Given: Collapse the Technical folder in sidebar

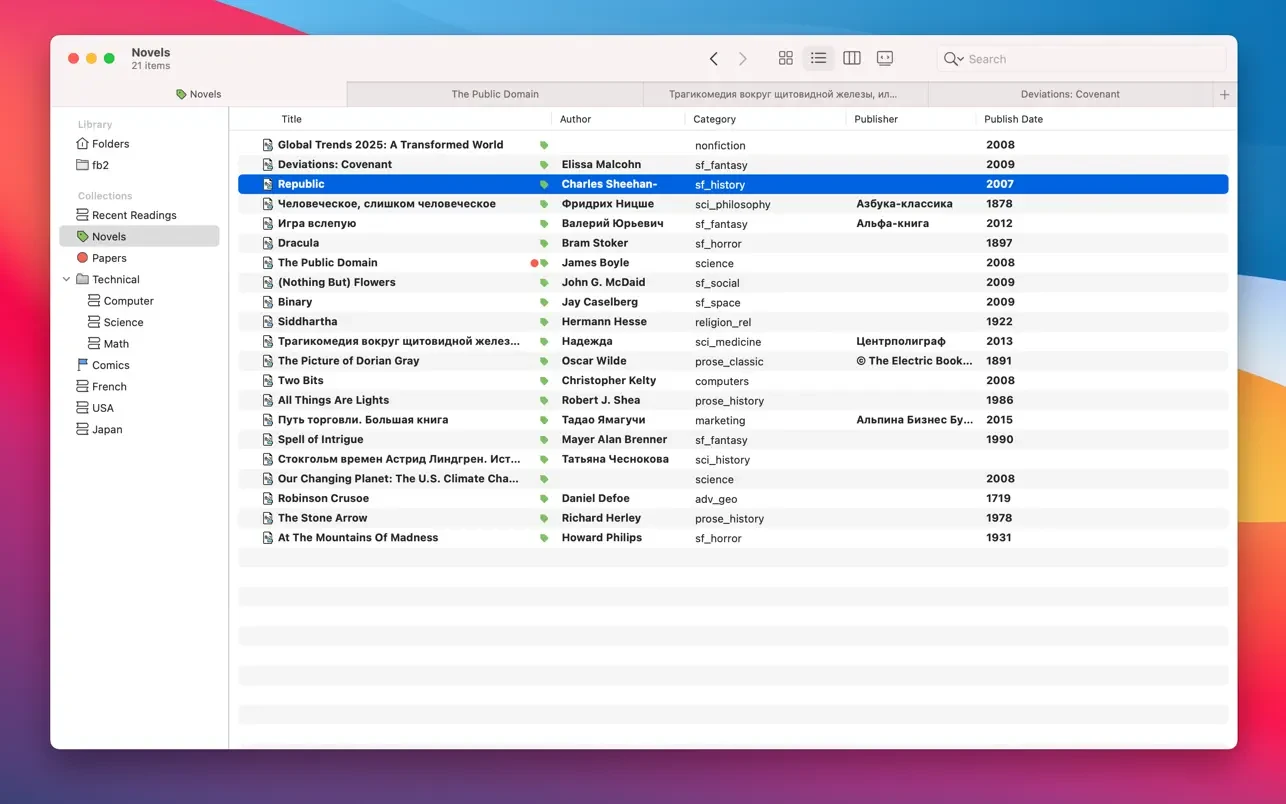Looking at the screenshot, I should pos(67,280).
